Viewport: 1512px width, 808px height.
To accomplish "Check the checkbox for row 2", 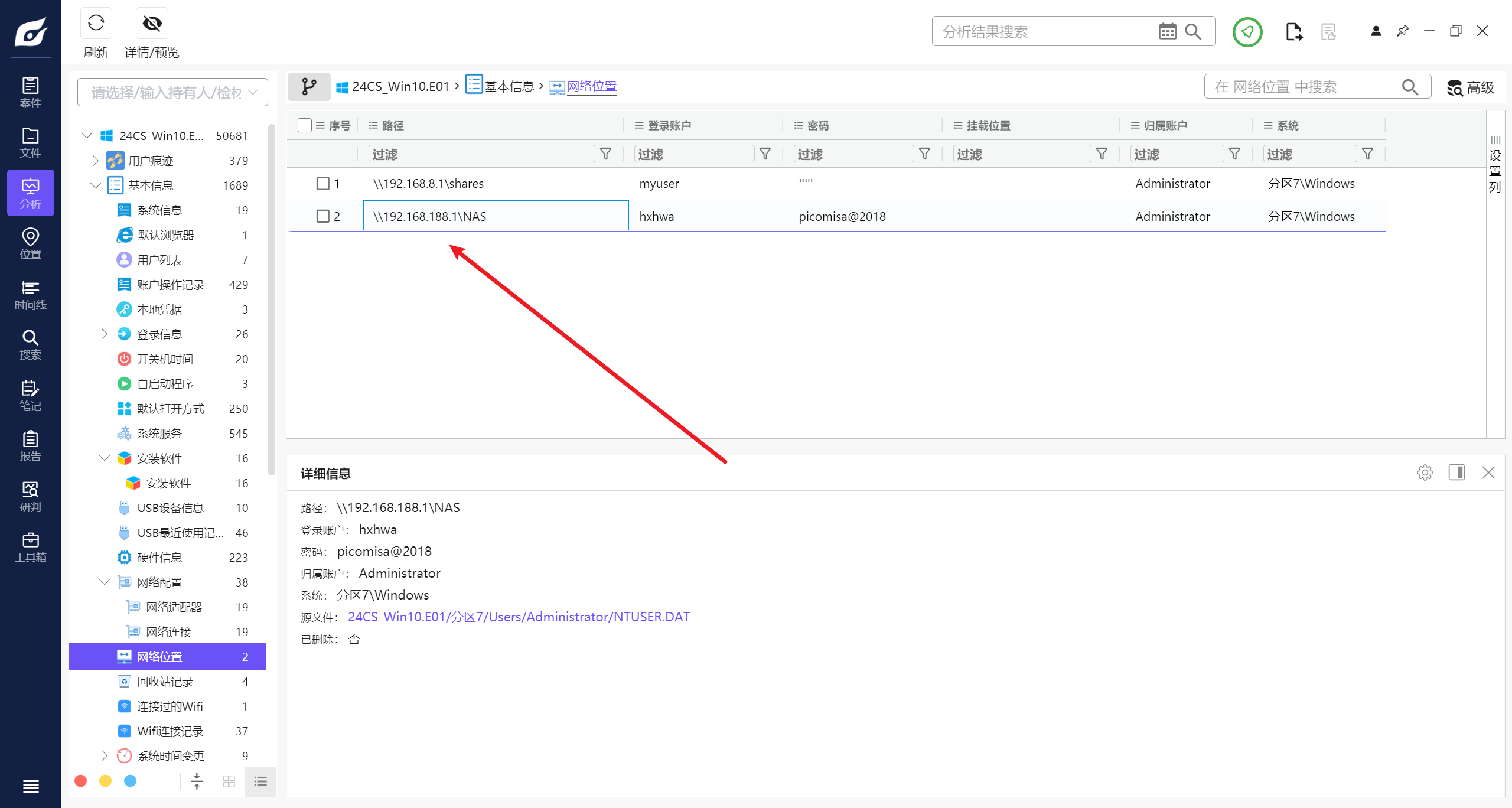I will [x=322, y=216].
